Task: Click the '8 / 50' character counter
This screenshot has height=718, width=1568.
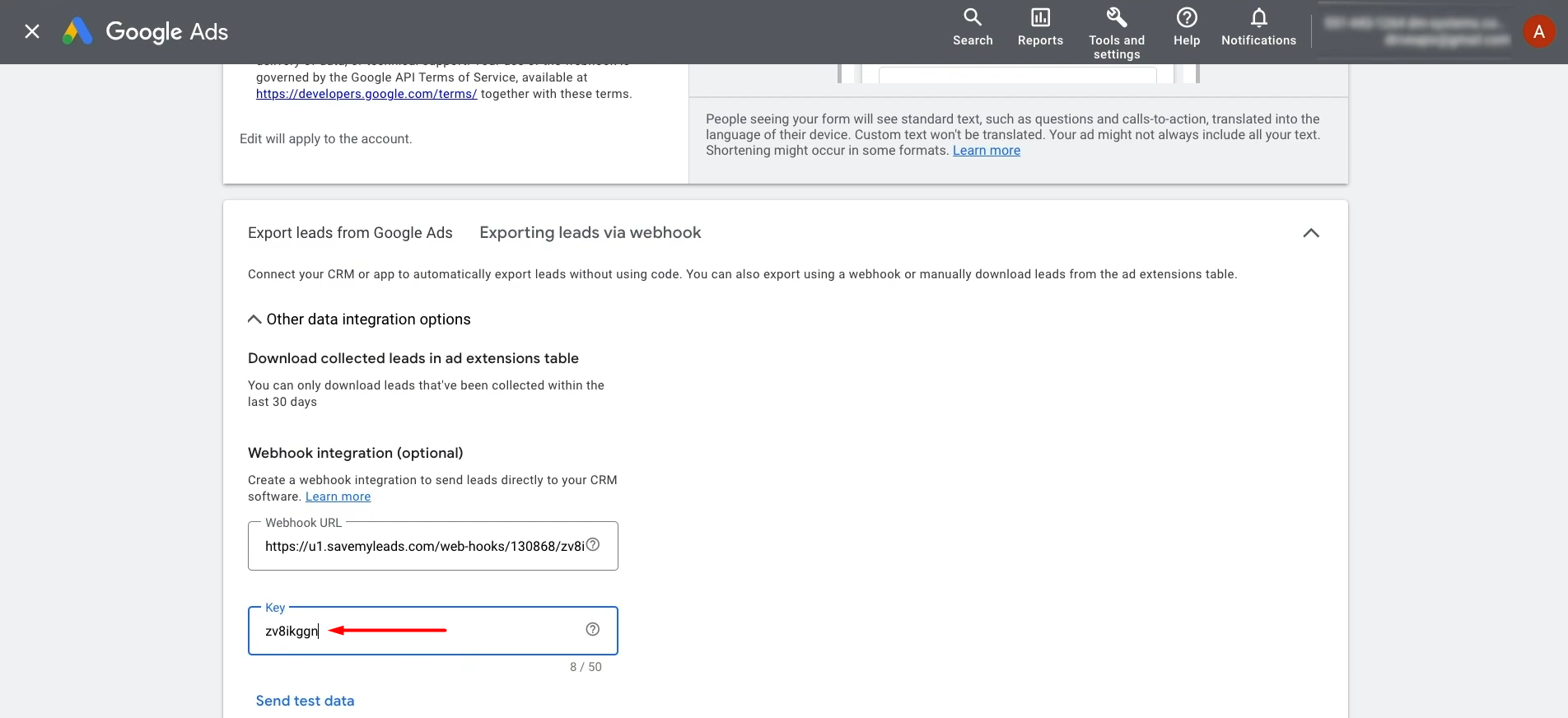Action: 586,667
